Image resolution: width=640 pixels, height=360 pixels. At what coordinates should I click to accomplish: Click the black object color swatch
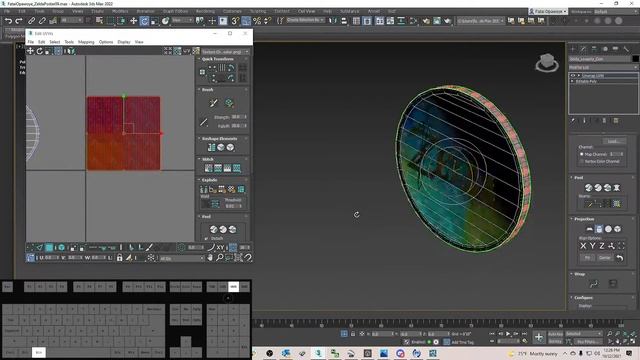tap(635, 59)
